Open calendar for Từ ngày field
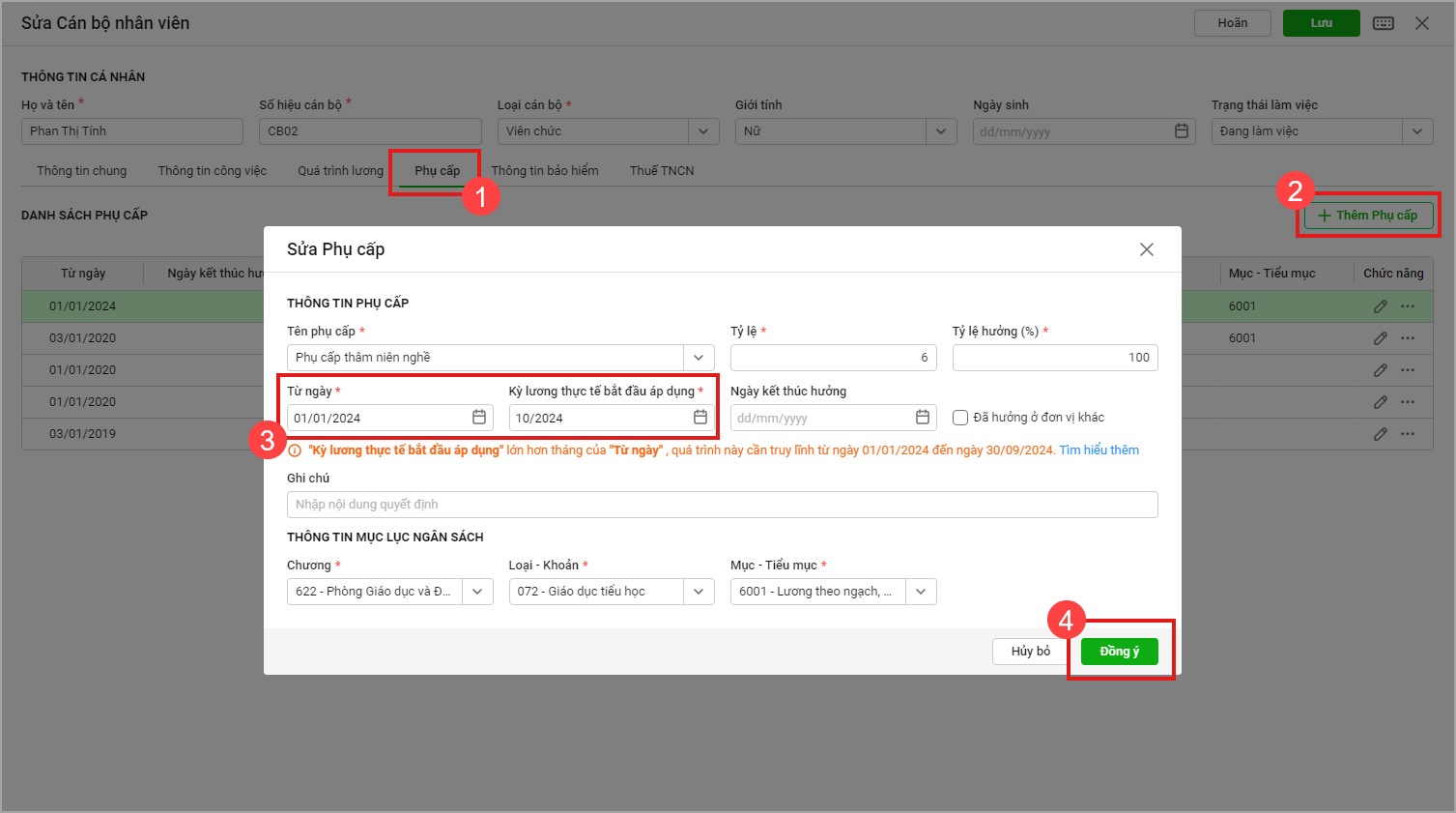Image resolution: width=1456 pixels, height=813 pixels. pyautogui.click(x=479, y=418)
